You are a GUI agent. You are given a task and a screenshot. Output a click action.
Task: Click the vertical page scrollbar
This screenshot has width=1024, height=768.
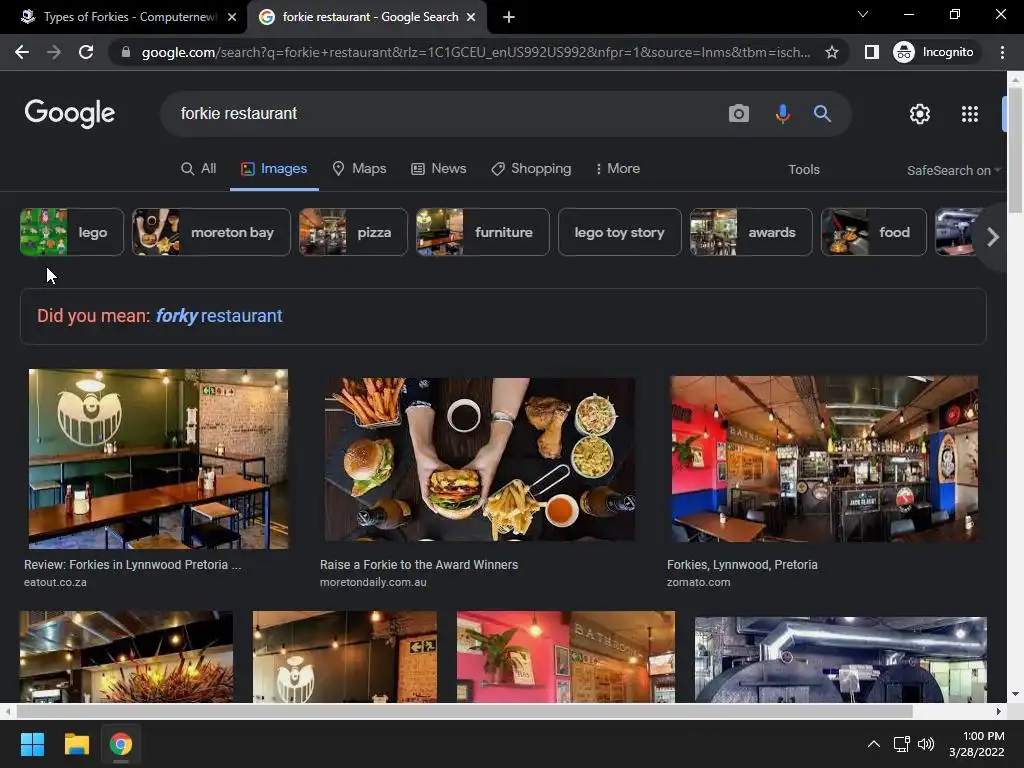point(1015,150)
